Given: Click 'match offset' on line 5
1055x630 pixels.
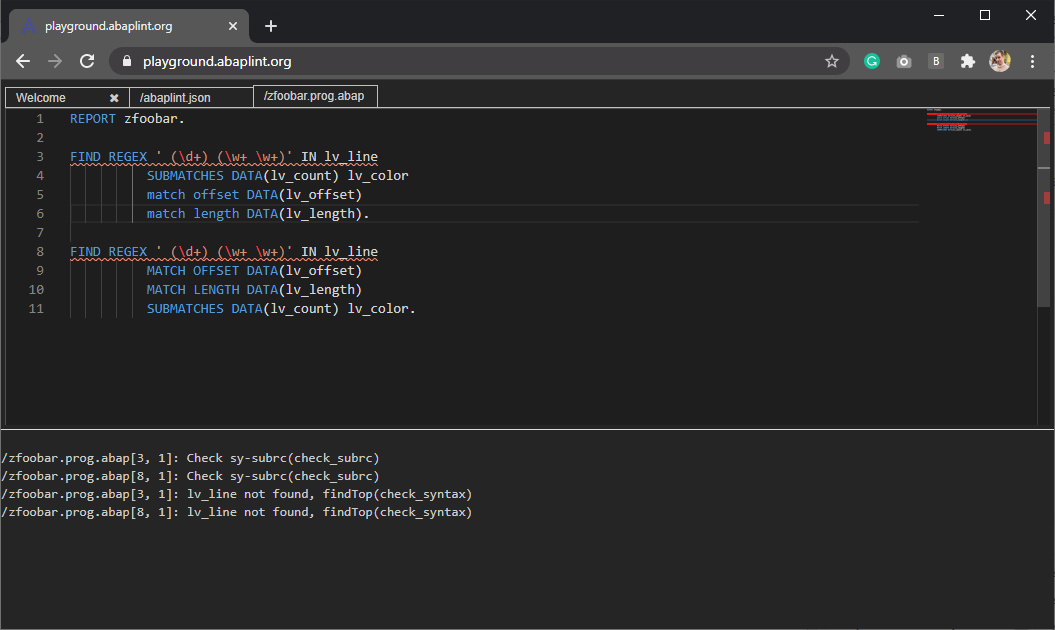Looking at the screenshot, I should pyautogui.click(x=193, y=195).
